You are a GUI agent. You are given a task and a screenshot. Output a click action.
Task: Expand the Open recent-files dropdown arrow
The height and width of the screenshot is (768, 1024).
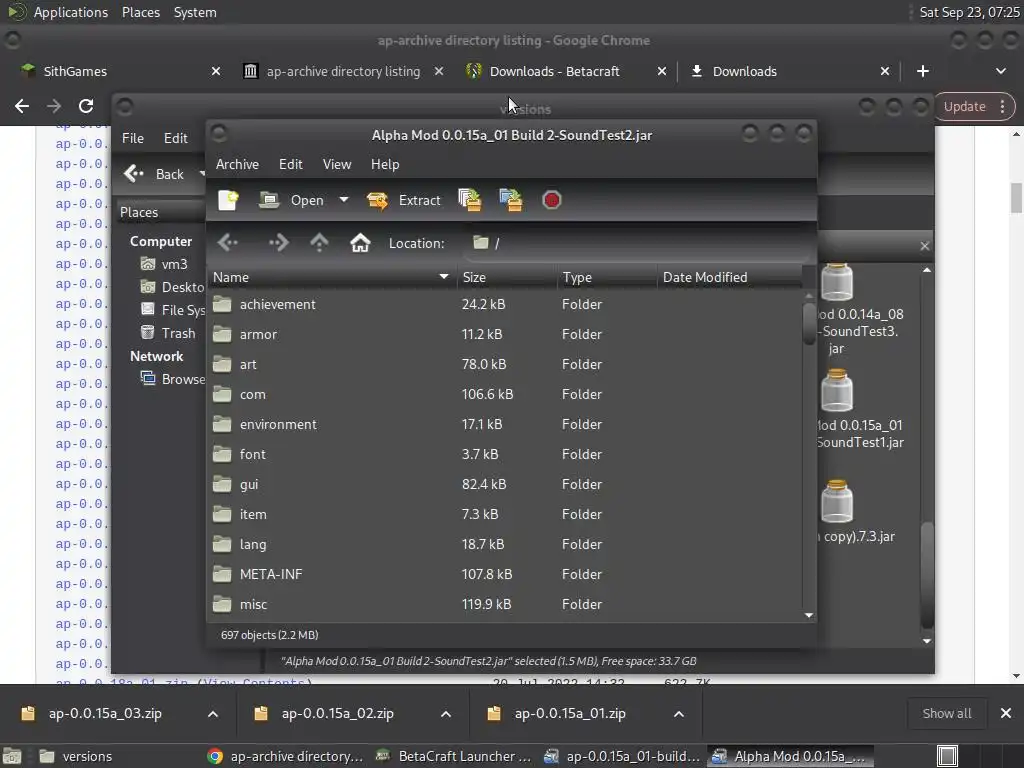pos(344,200)
